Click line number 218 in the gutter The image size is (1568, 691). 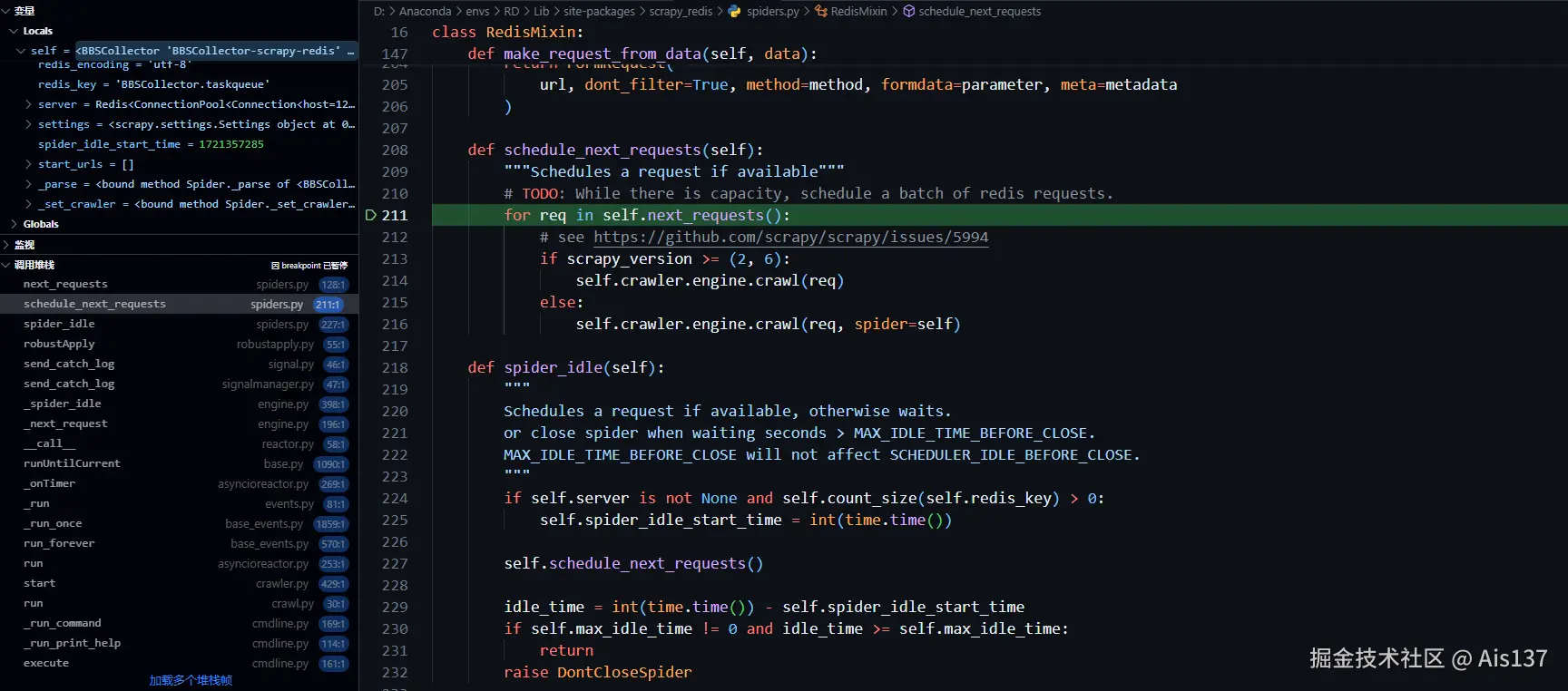[x=395, y=367]
